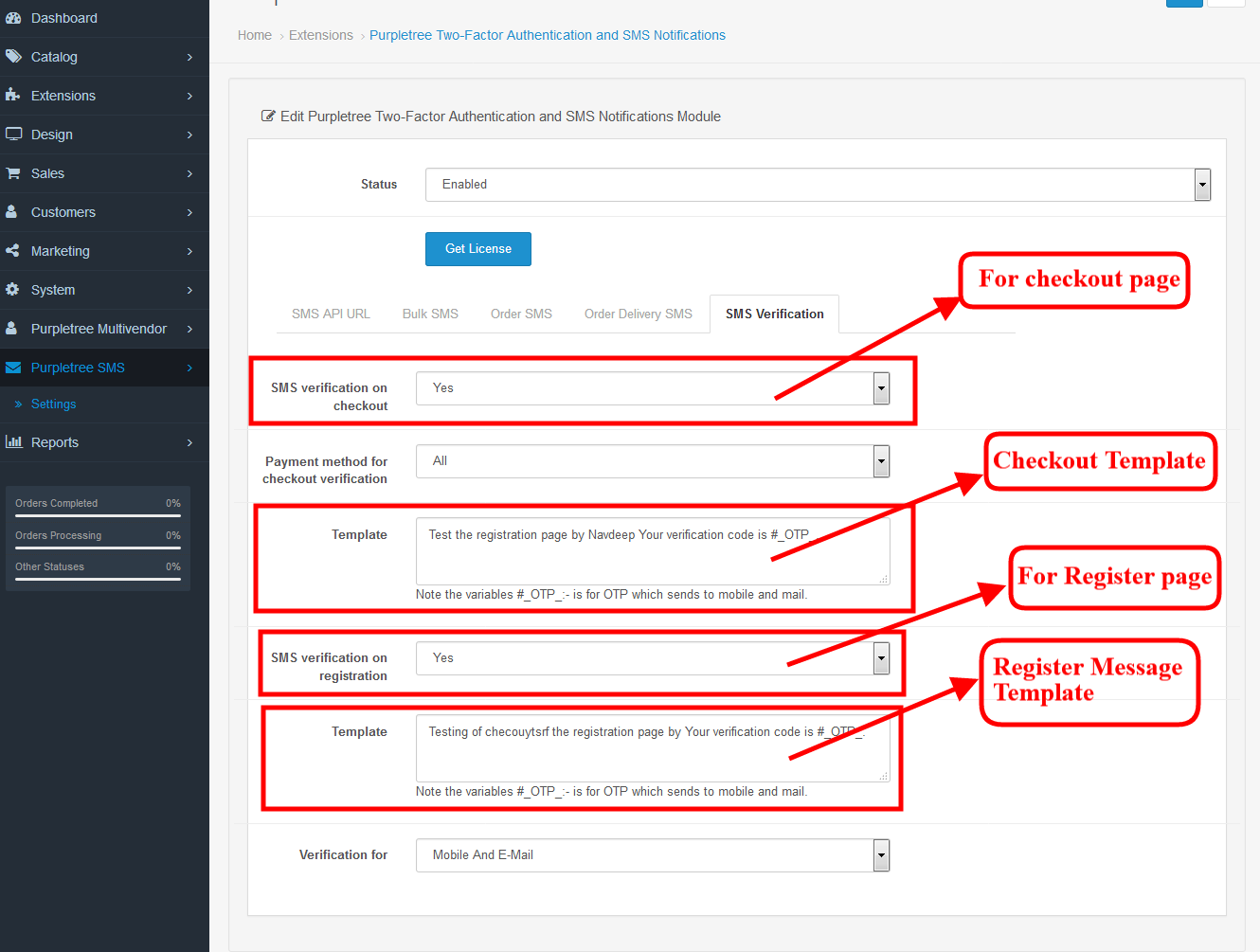
Task: Click the Design monitor icon
Action: (13, 135)
